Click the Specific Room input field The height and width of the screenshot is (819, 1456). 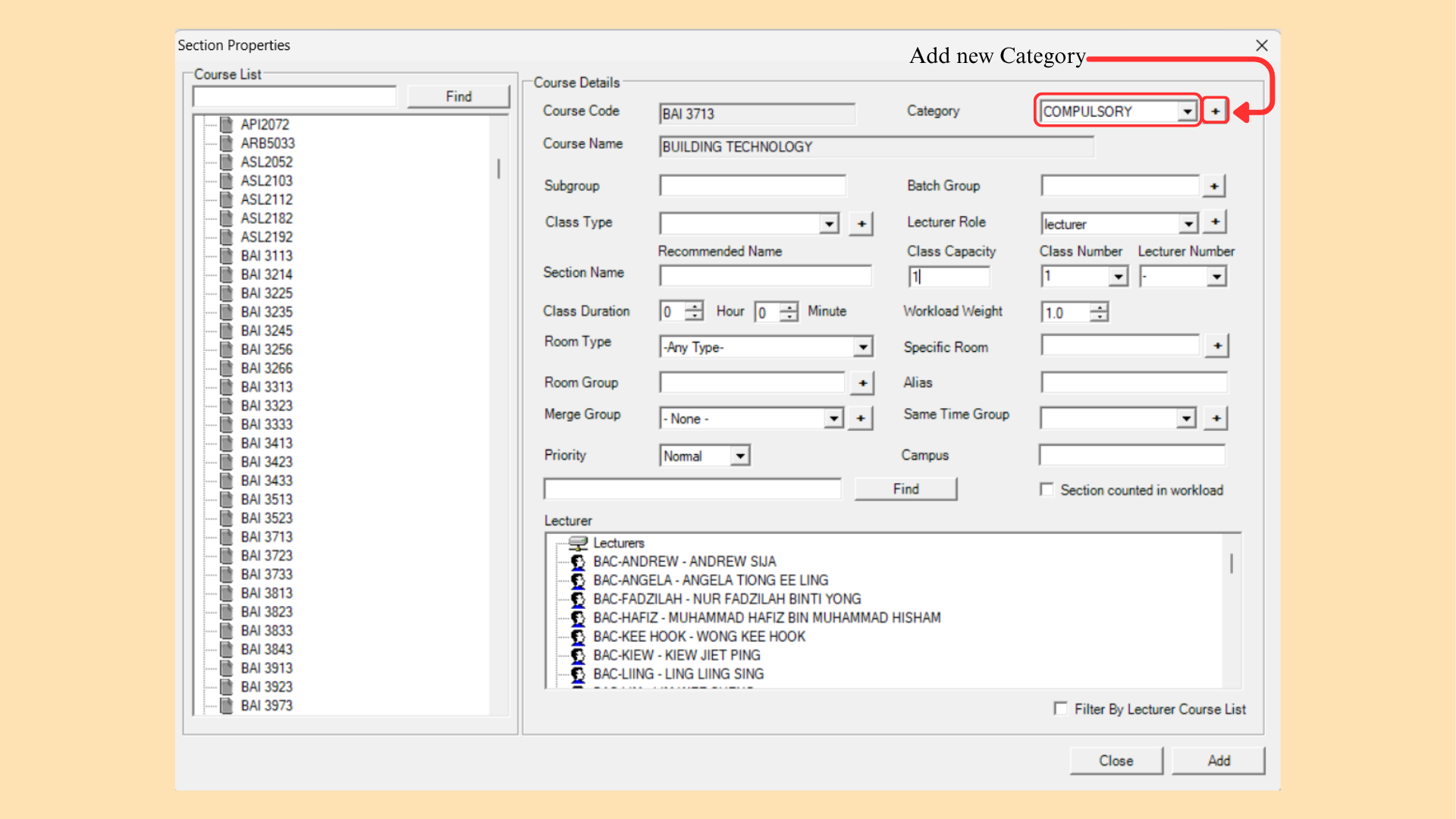click(1120, 346)
